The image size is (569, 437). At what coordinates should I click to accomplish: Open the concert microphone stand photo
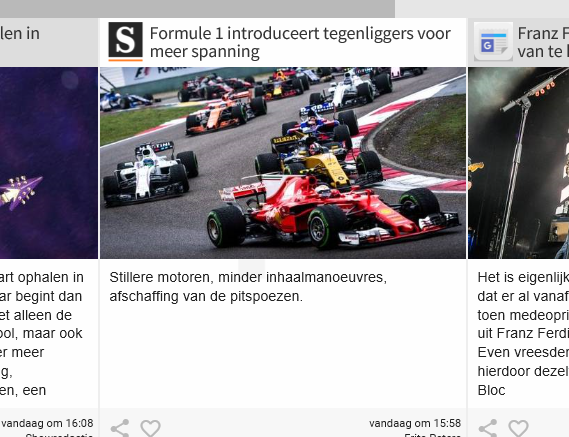519,163
